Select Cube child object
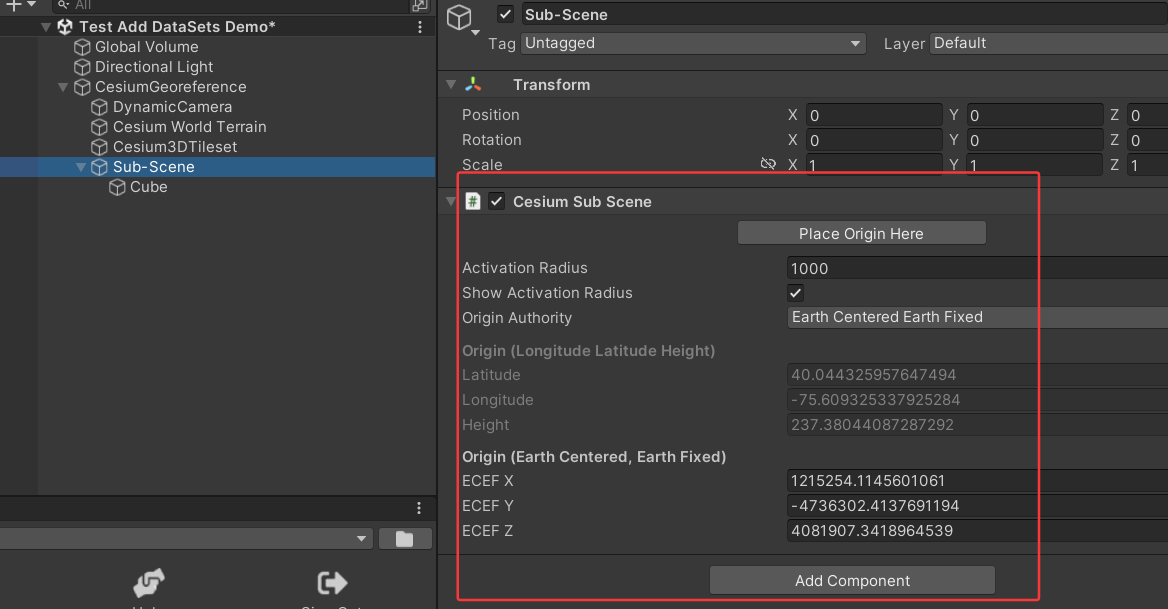The image size is (1168, 609). (148, 188)
